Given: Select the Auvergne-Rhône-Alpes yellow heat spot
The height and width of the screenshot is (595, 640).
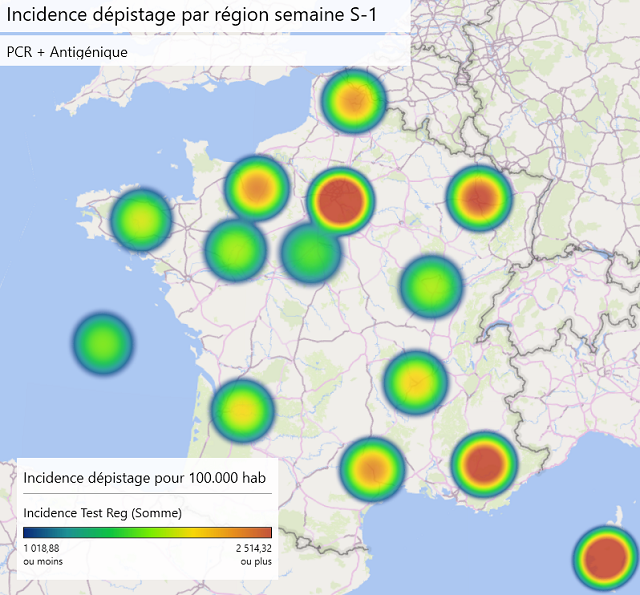Looking at the screenshot, I should pyautogui.click(x=416, y=382).
